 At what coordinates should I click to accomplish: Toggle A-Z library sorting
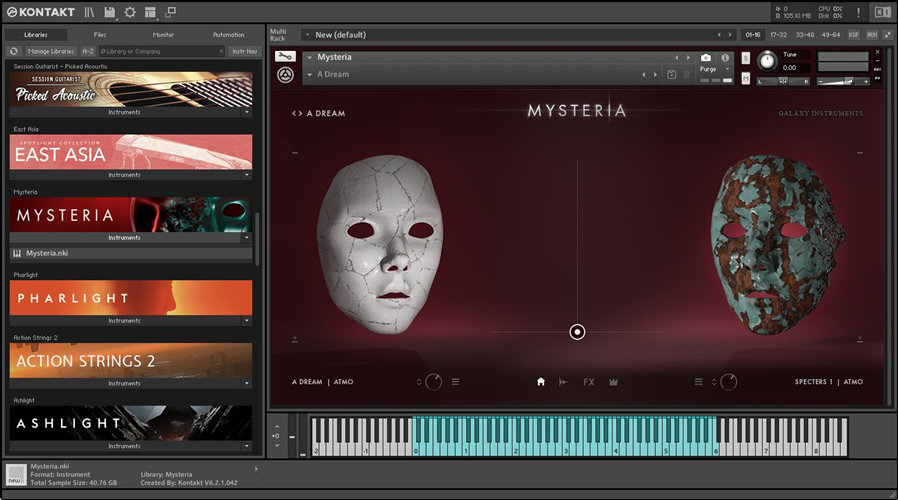click(88, 50)
